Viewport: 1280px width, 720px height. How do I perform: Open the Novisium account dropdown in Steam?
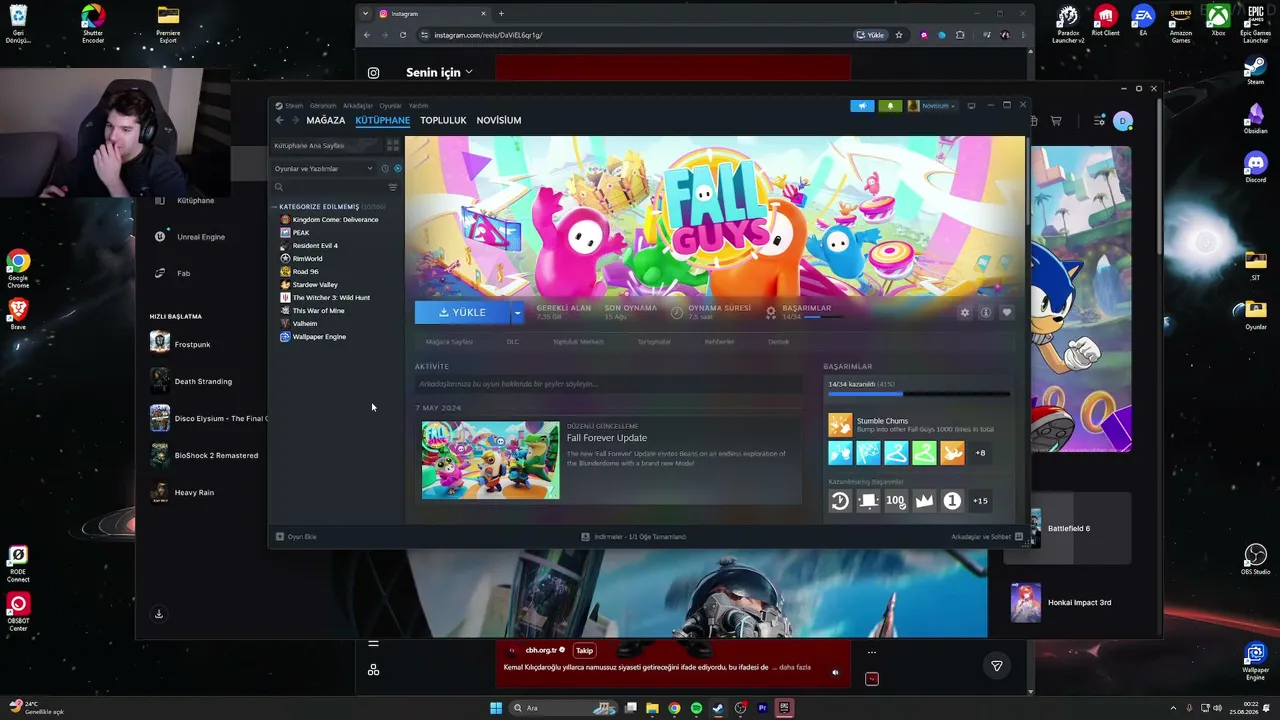click(x=932, y=106)
